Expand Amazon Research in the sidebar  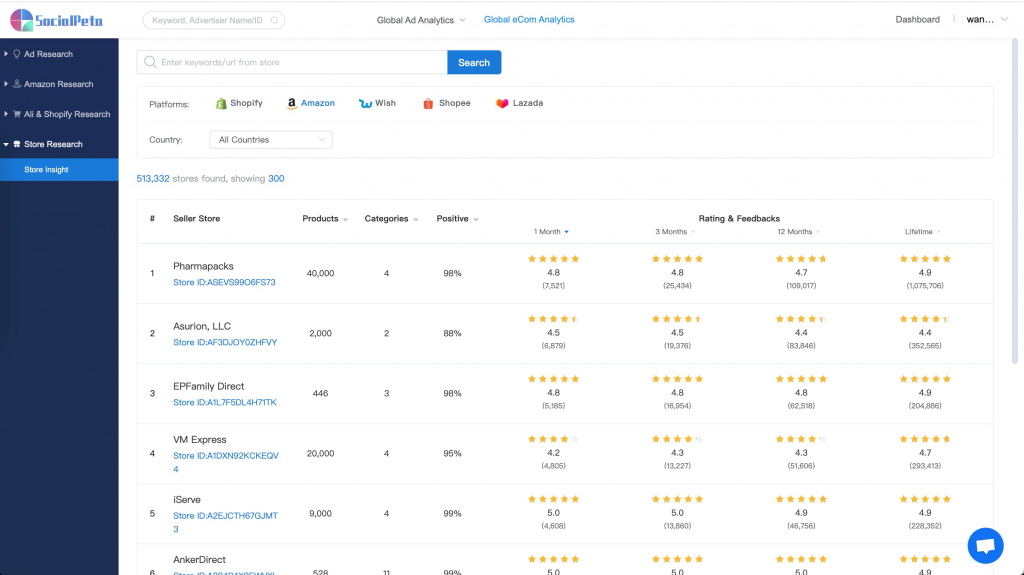tap(59, 84)
